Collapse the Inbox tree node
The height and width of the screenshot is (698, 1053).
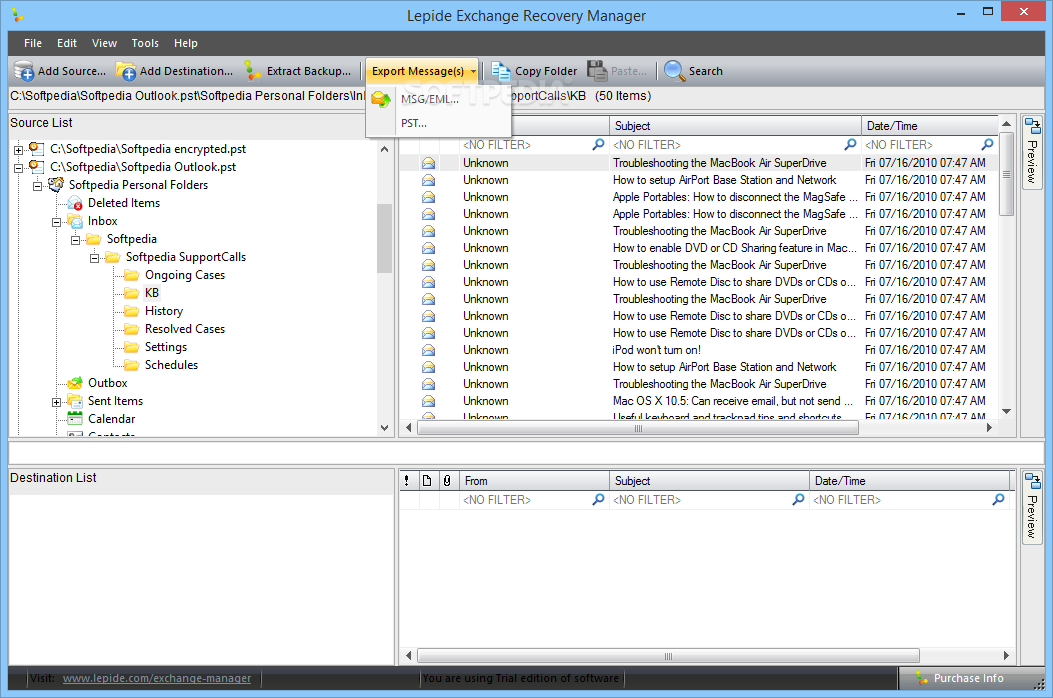point(57,222)
